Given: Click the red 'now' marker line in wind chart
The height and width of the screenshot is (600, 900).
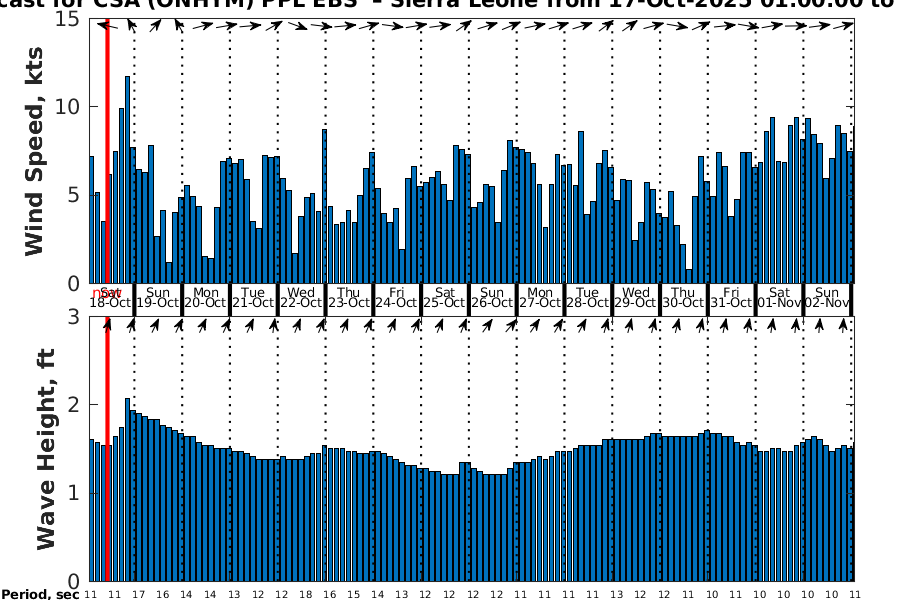Looking at the screenshot, I should coord(107,150).
